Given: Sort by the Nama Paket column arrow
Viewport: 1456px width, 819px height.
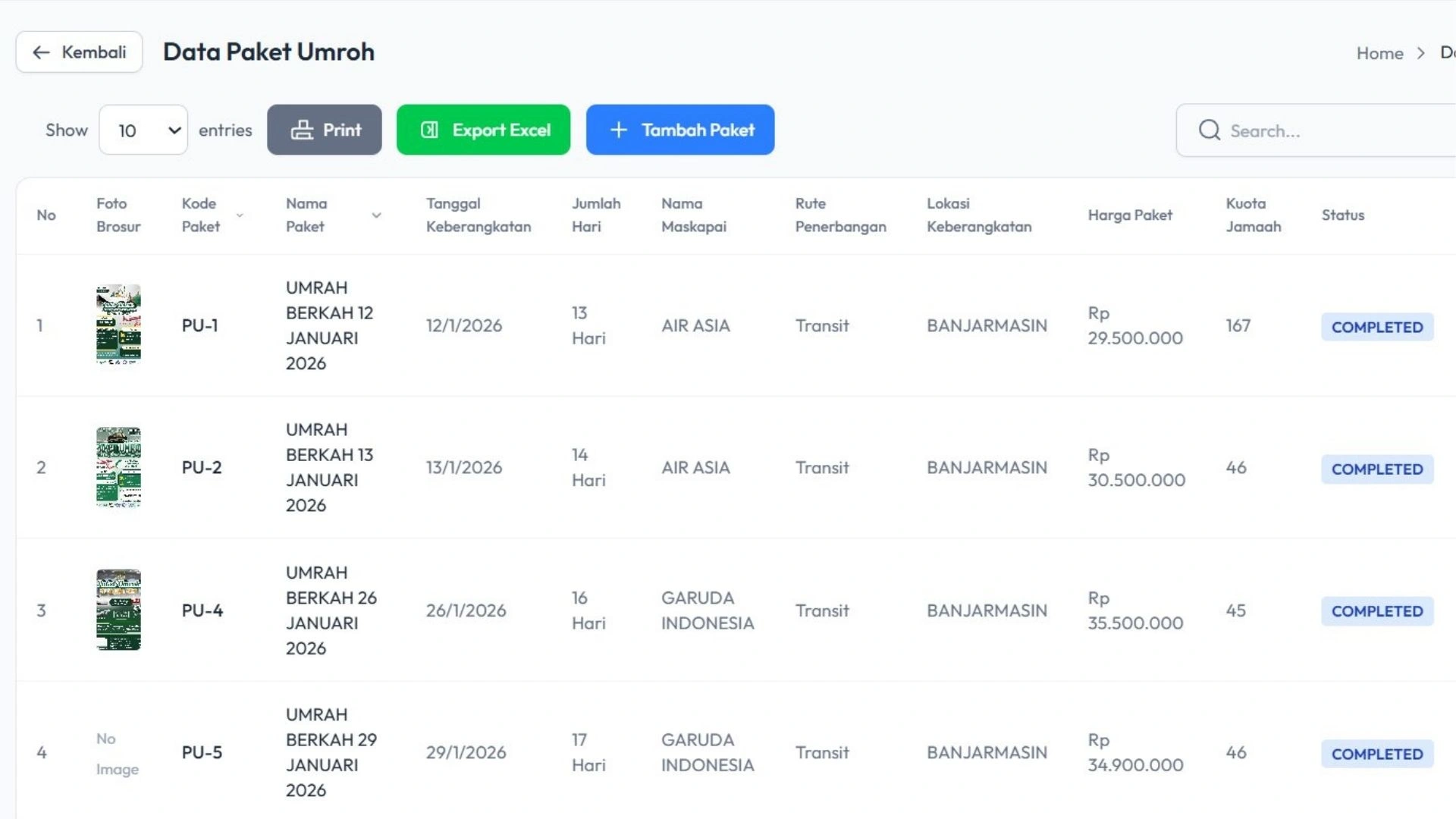Looking at the screenshot, I should 376,215.
